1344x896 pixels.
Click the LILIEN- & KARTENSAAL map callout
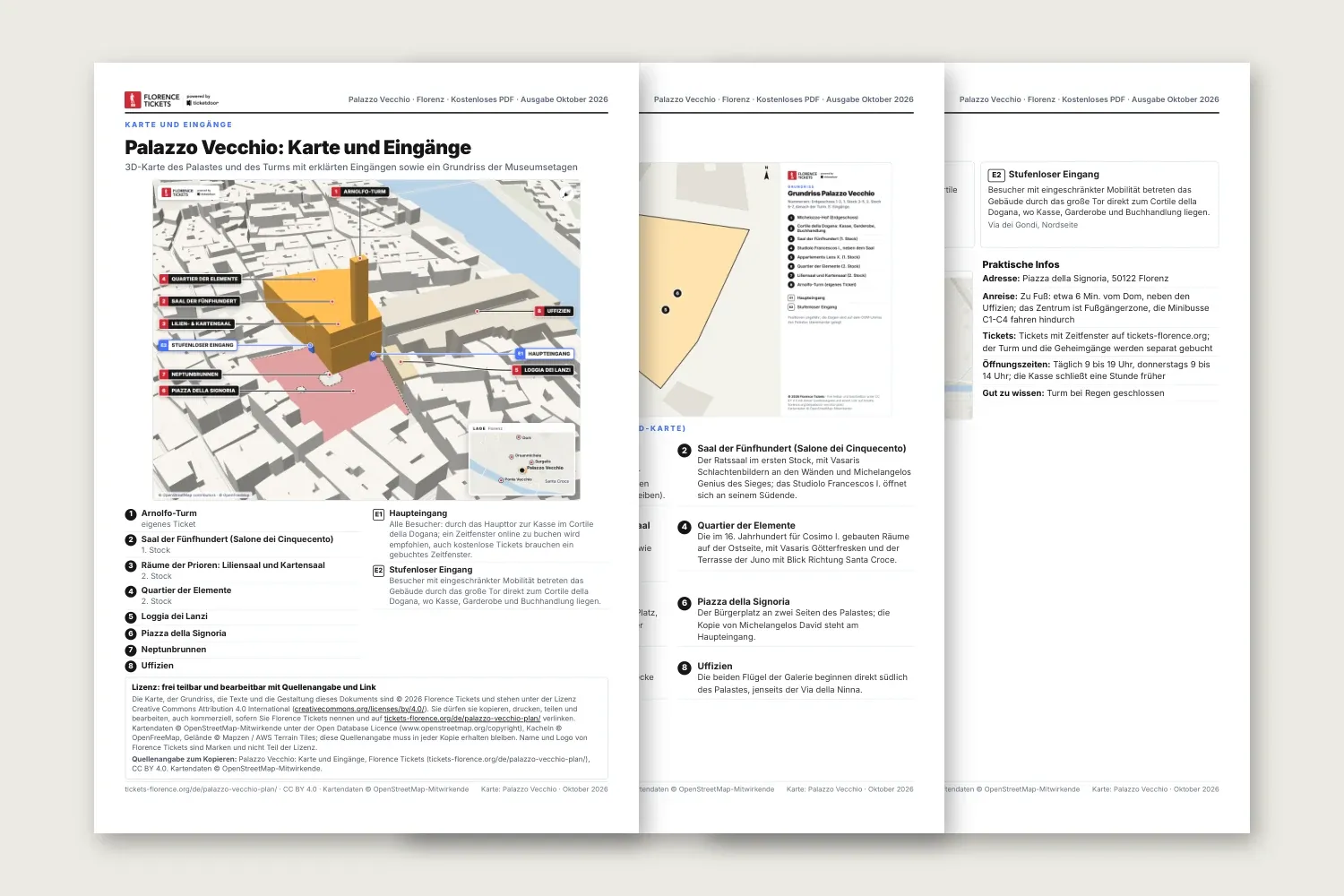point(197,323)
